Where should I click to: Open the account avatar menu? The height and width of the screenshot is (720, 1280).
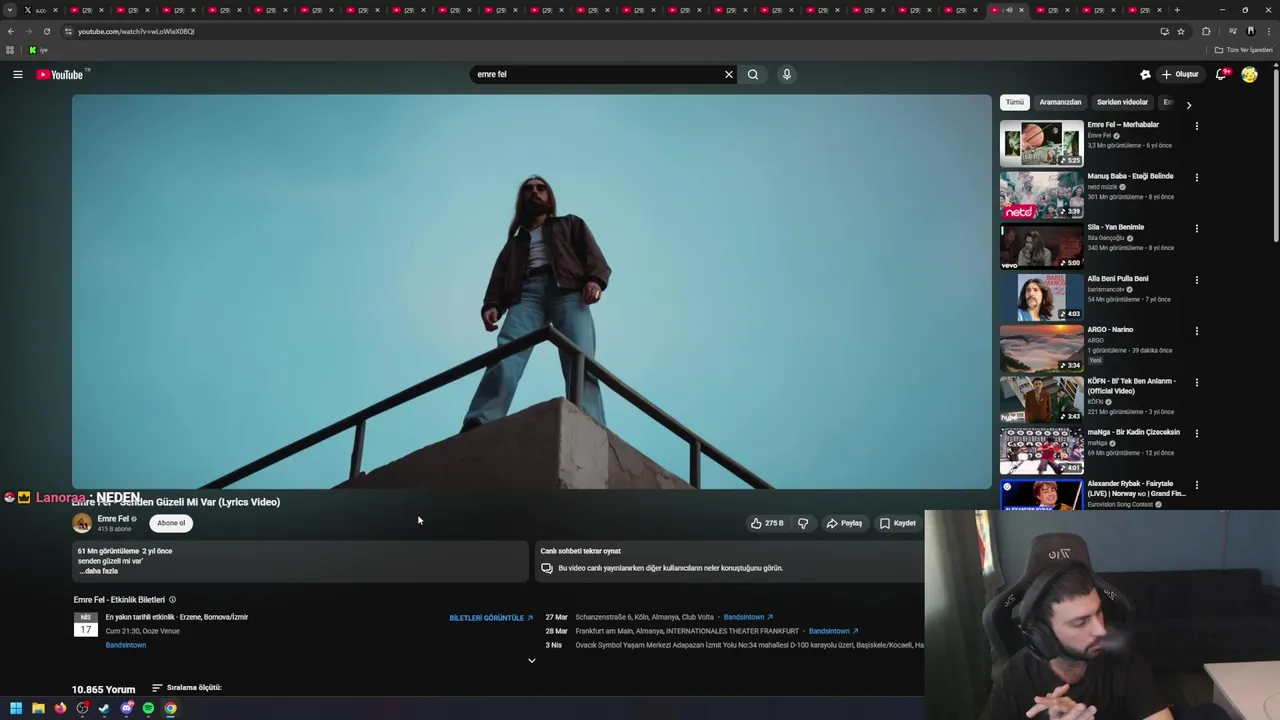1249,74
